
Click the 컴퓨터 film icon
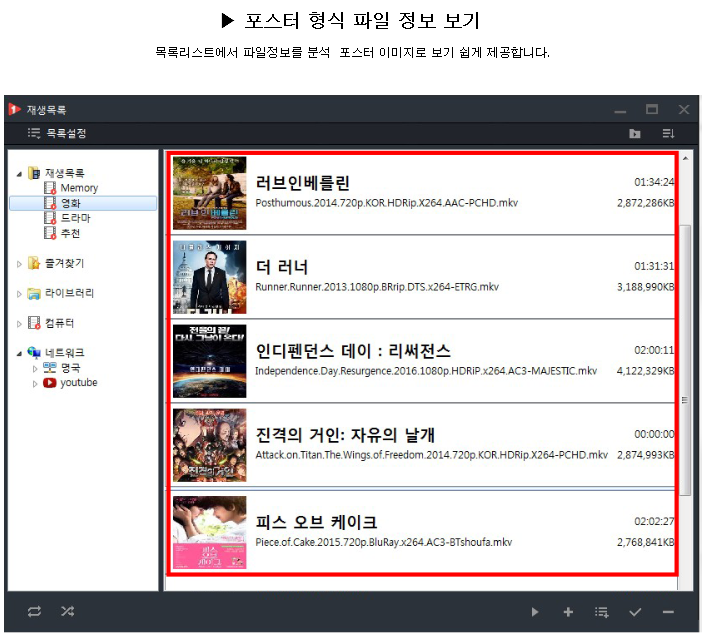(x=34, y=323)
